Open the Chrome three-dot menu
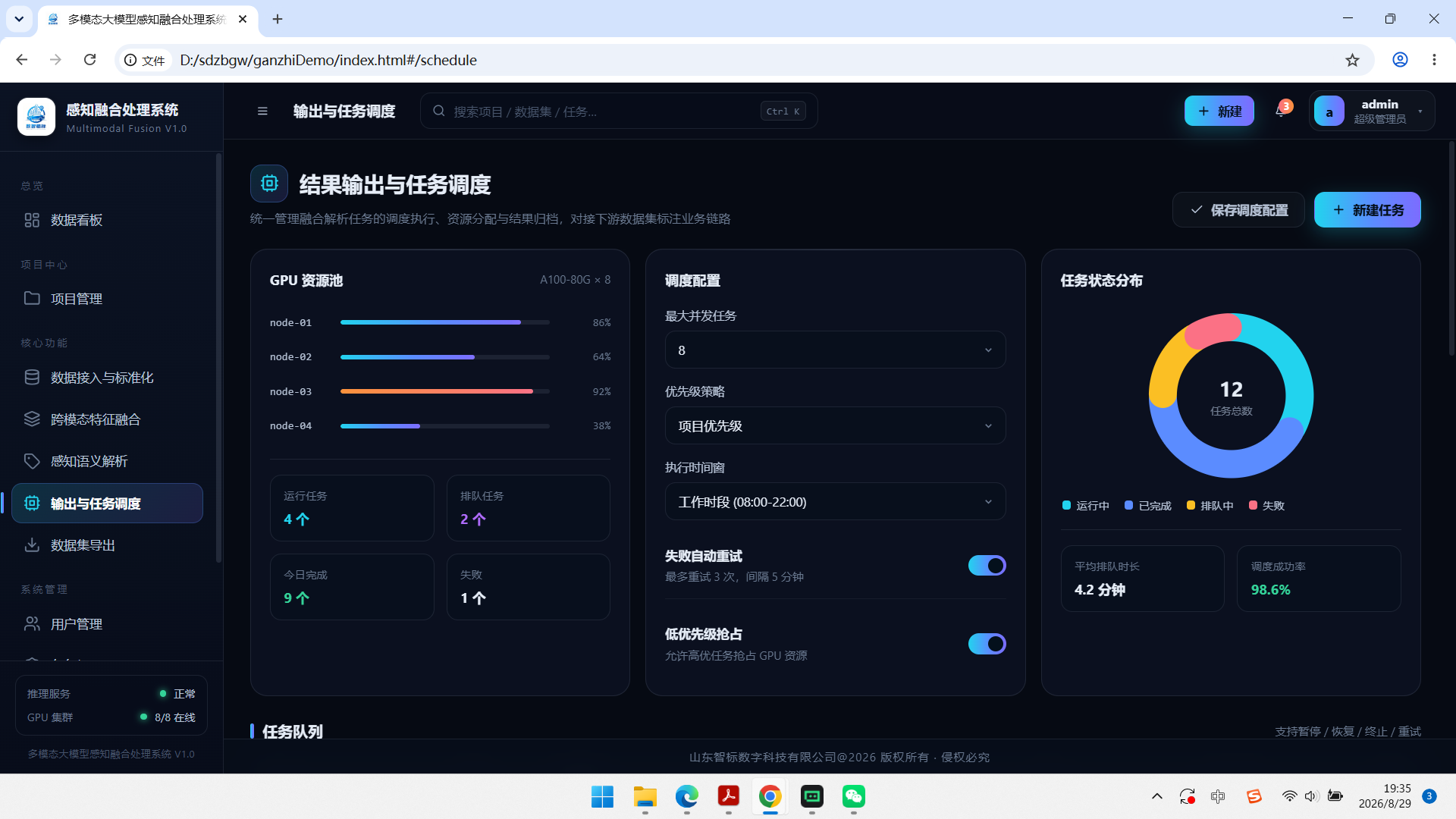The image size is (1456, 819). click(x=1434, y=60)
